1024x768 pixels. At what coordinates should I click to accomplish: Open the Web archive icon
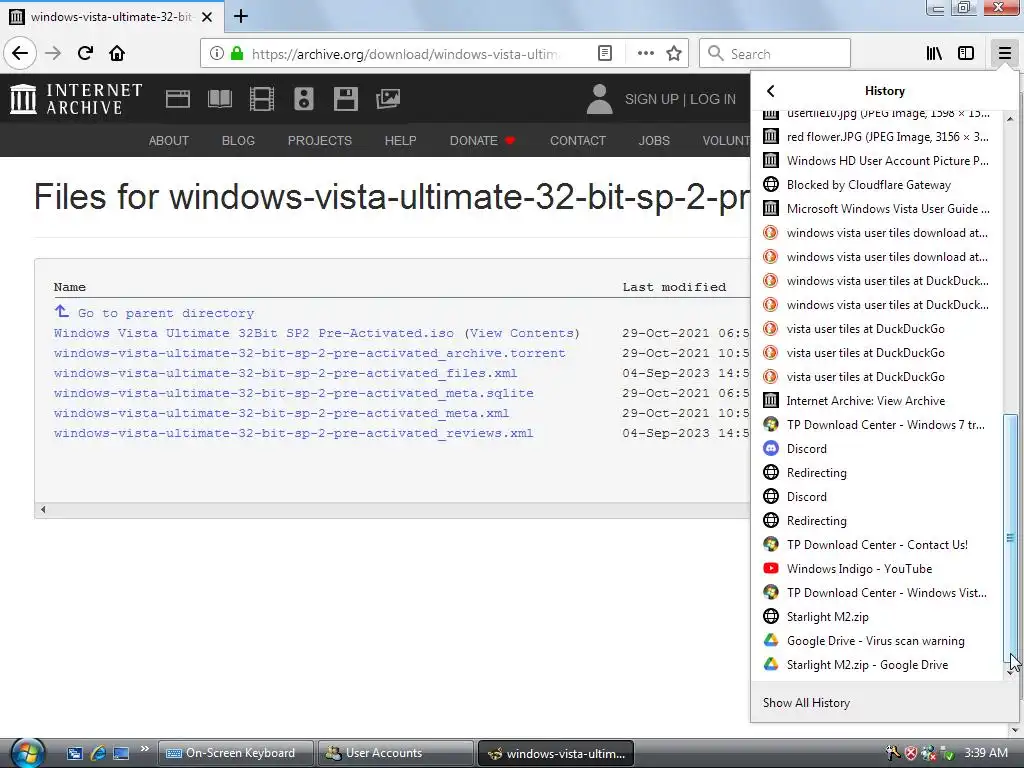point(178,99)
